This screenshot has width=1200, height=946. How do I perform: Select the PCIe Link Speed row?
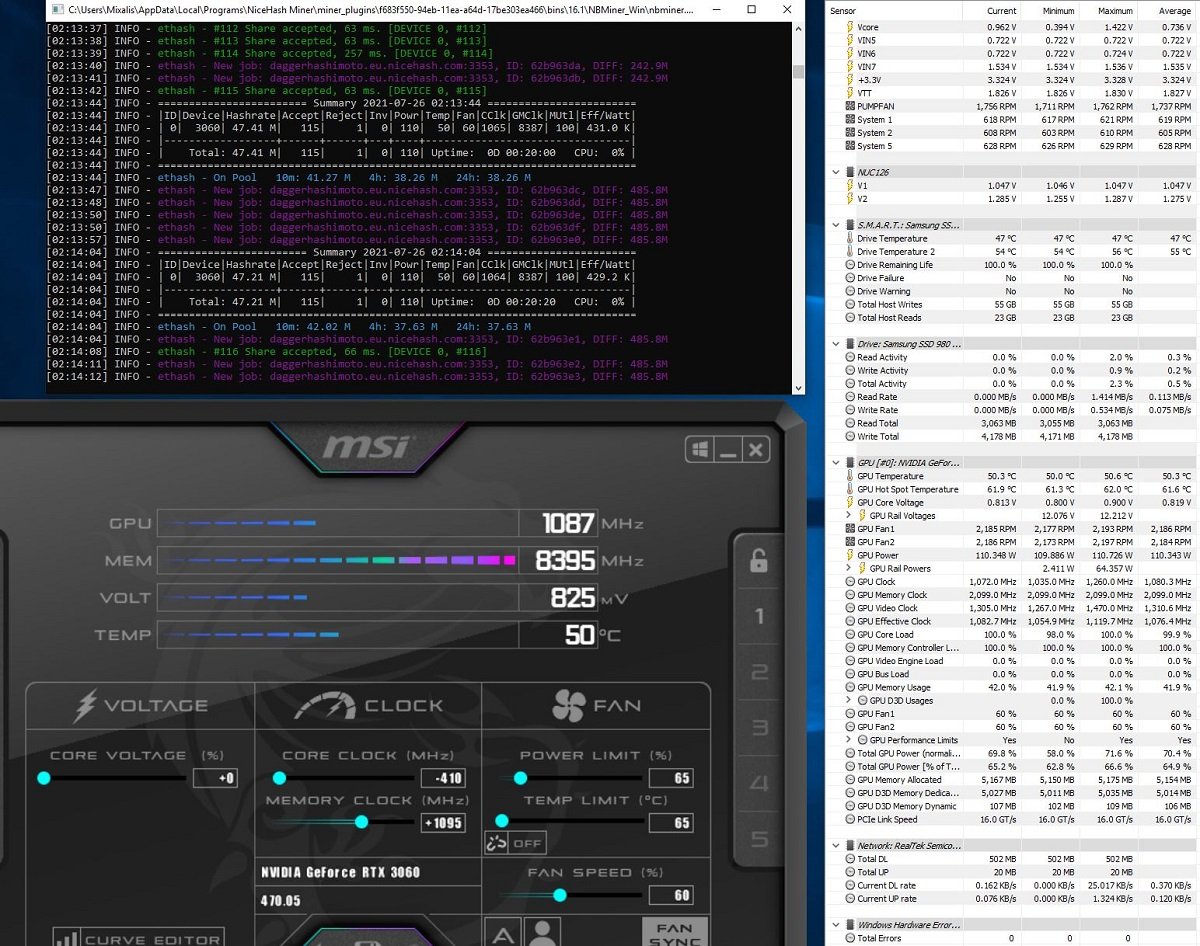pyautogui.click(x=1013, y=819)
